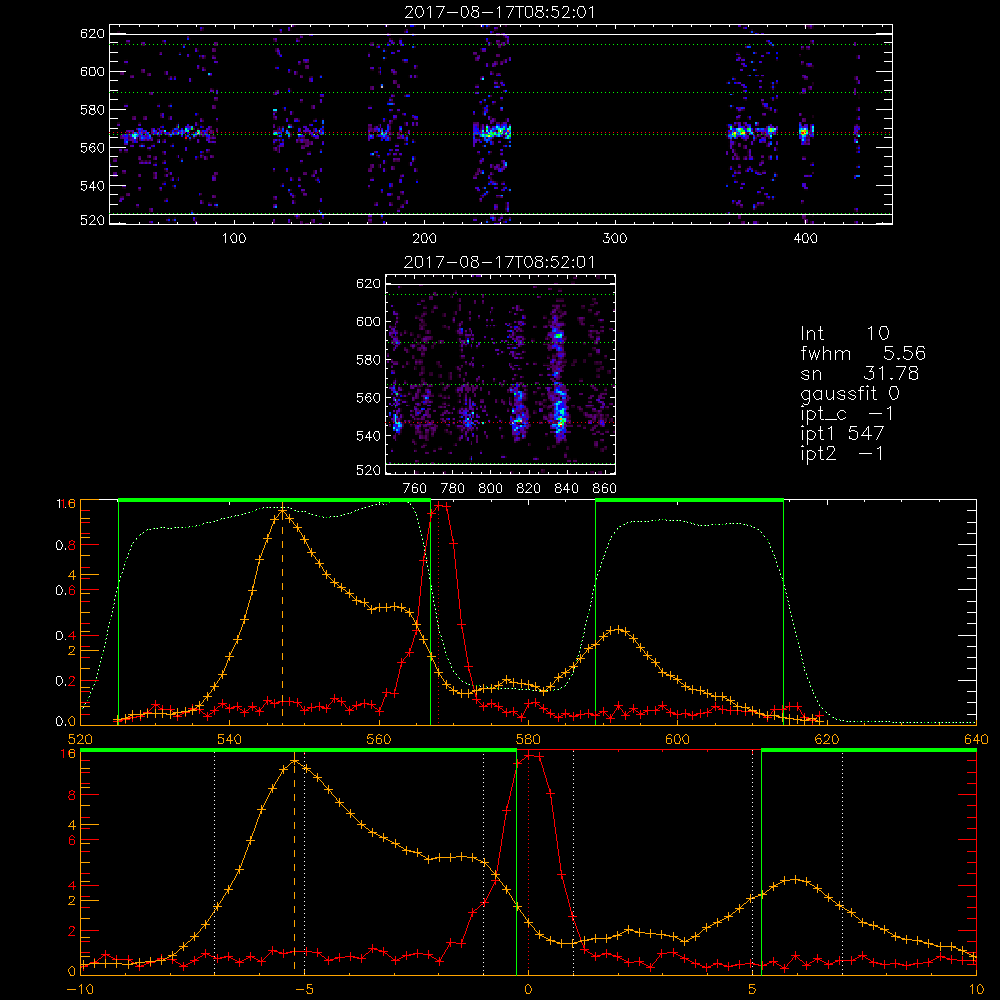
Task: Click x-axis label 520 of the profile plot
Action: tap(80, 739)
